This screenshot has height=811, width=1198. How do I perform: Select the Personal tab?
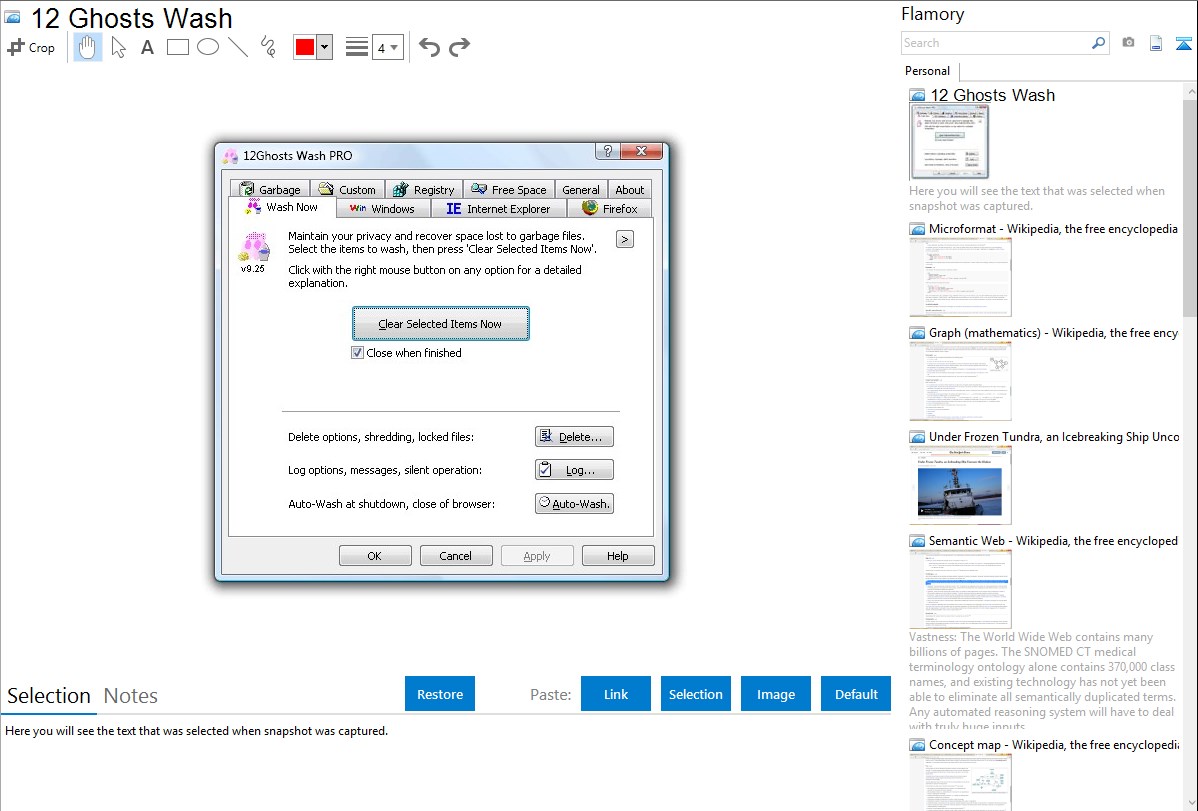tap(927, 71)
